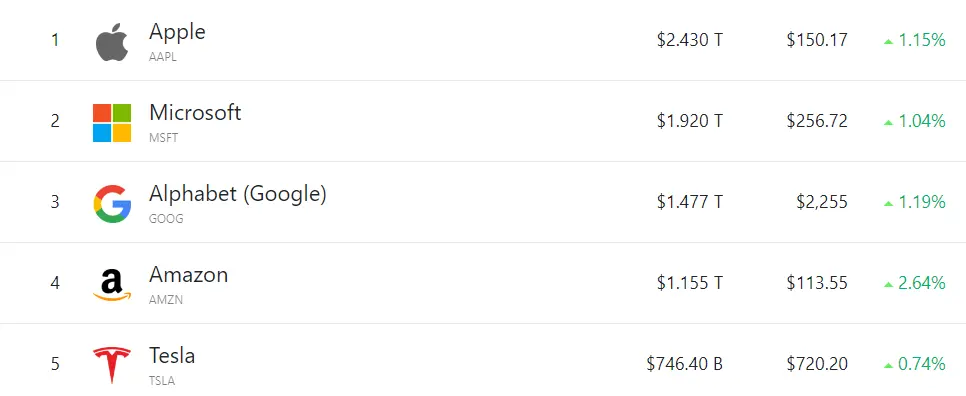Click the AAPL ticker symbol
The height and width of the screenshot is (396, 966).
163,57
